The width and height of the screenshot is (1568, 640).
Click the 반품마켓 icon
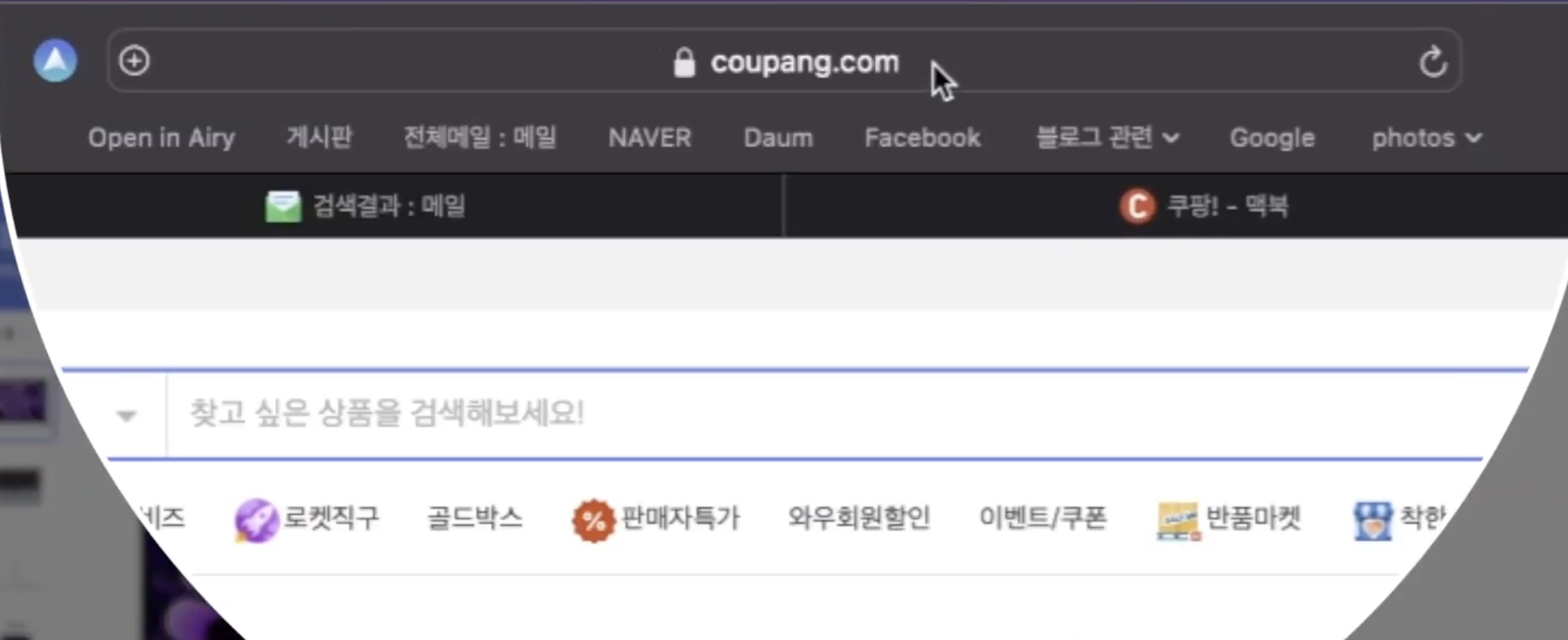[1178, 521]
